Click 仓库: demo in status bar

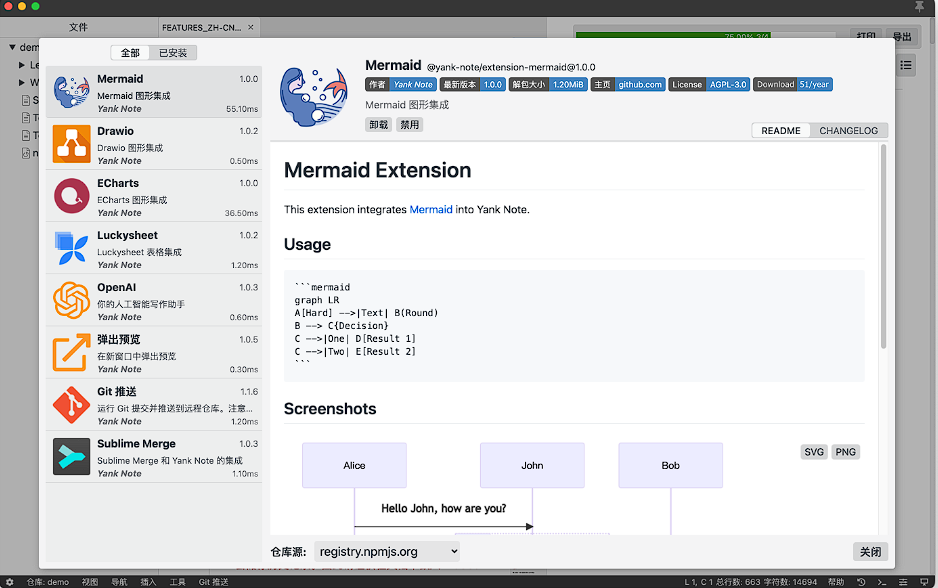[48, 582]
